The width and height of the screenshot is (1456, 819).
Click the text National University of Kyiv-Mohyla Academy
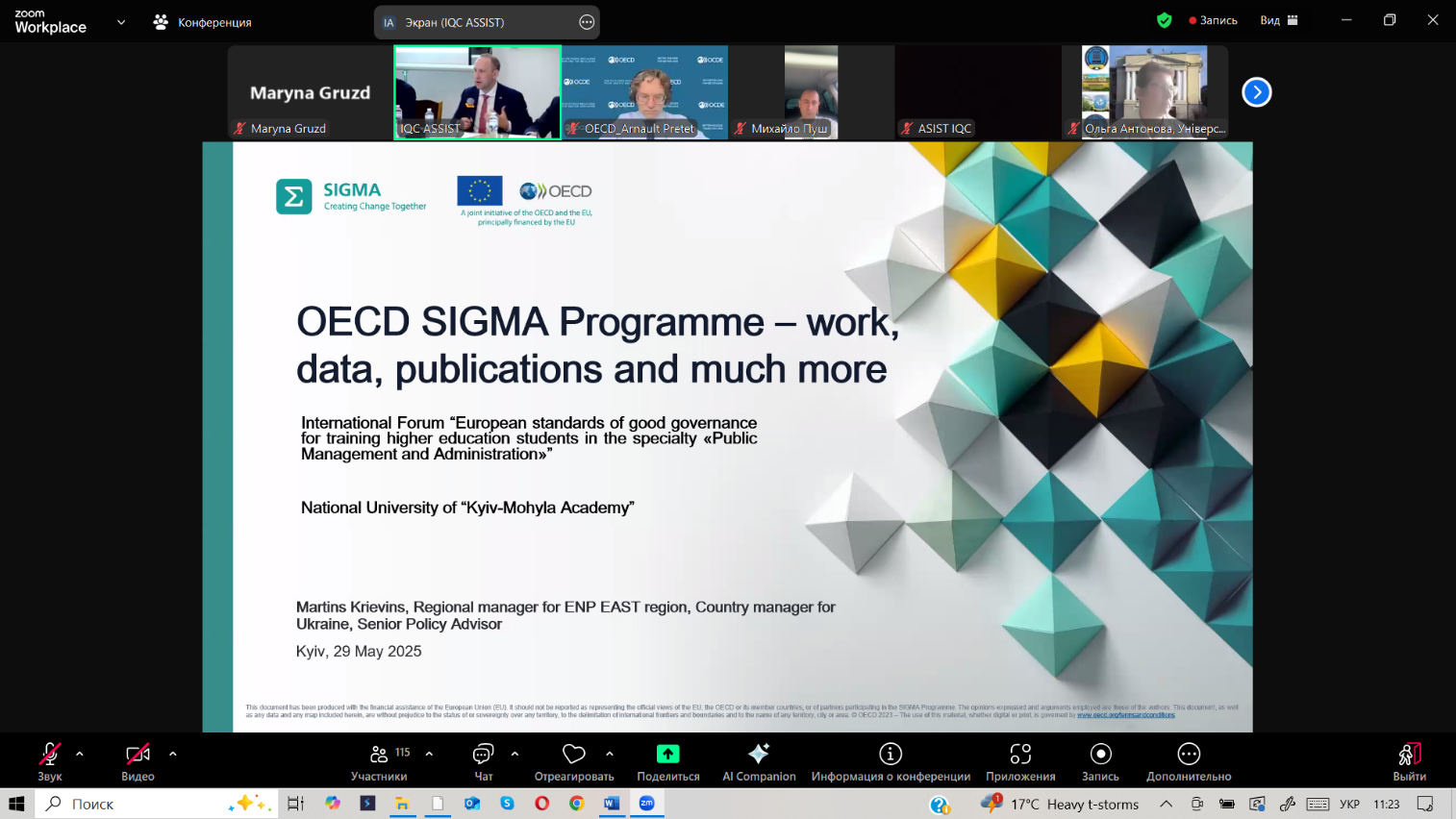tap(467, 508)
